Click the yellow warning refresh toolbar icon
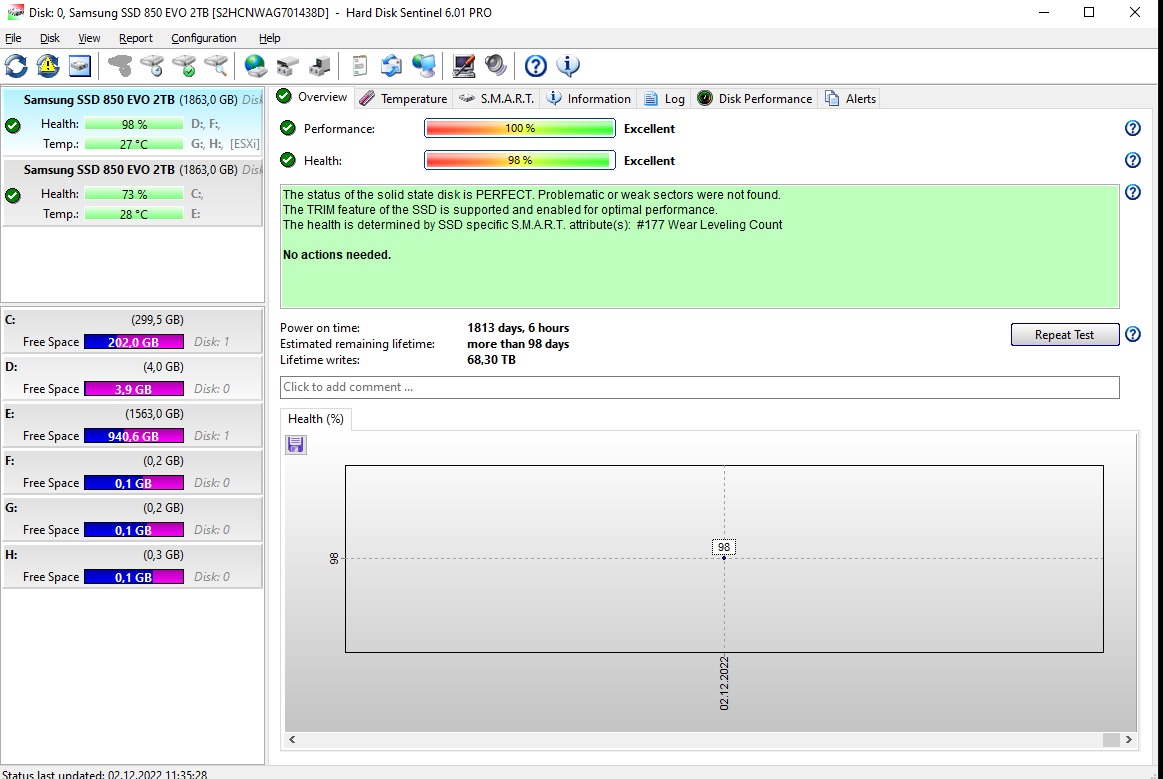This screenshot has height=779, width=1163. (48, 66)
